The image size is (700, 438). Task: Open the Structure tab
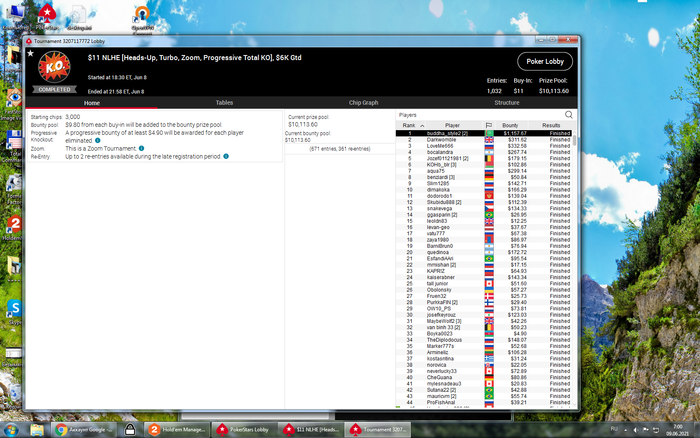click(507, 103)
